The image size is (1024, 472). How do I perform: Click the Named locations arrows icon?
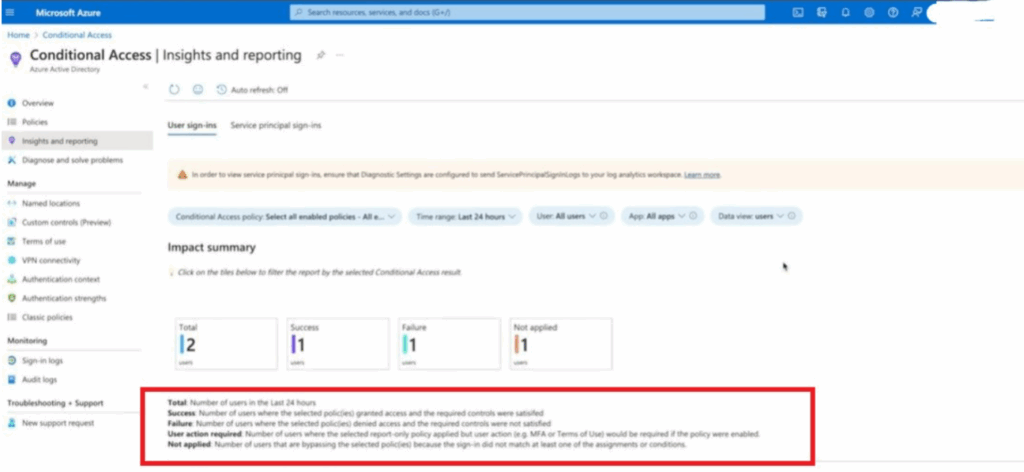(x=11, y=204)
